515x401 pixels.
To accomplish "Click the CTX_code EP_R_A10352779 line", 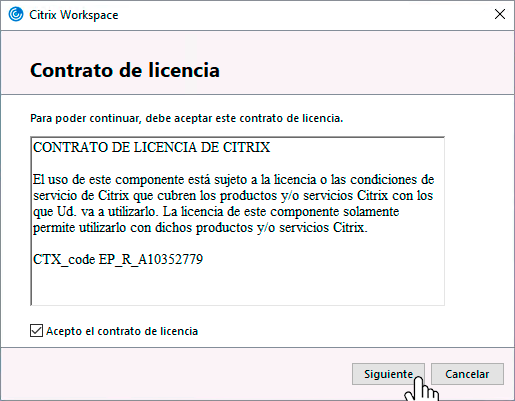I will pos(118,259).
